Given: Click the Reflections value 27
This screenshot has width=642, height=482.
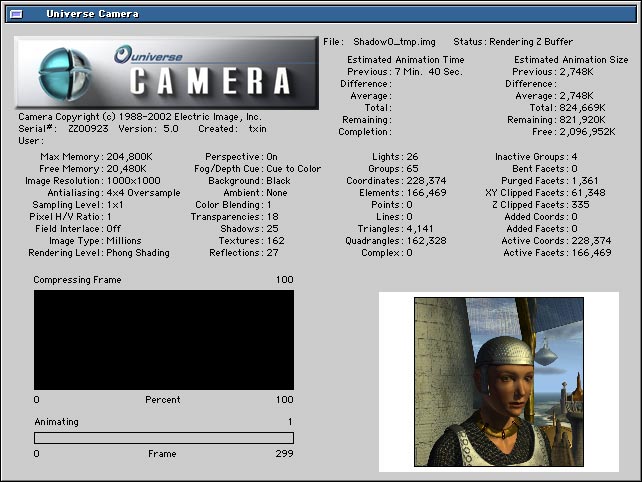Looking at the screenshot, I should [x=273, y=253].
